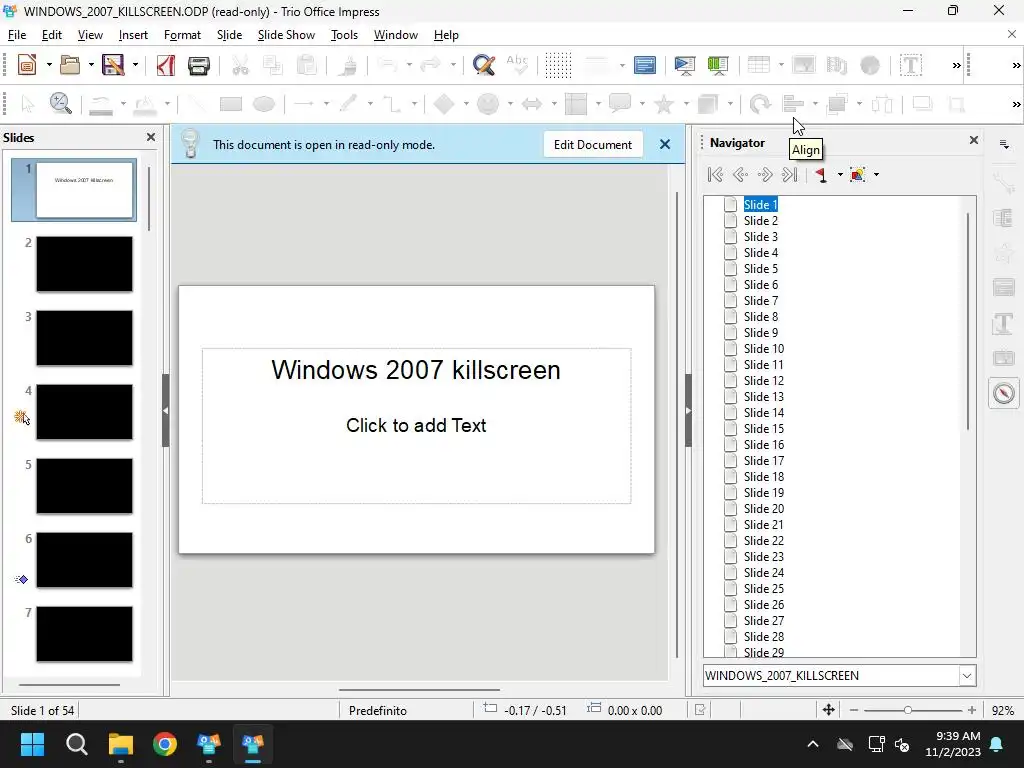Open the Slide Show menu

(x=286, y=35)
